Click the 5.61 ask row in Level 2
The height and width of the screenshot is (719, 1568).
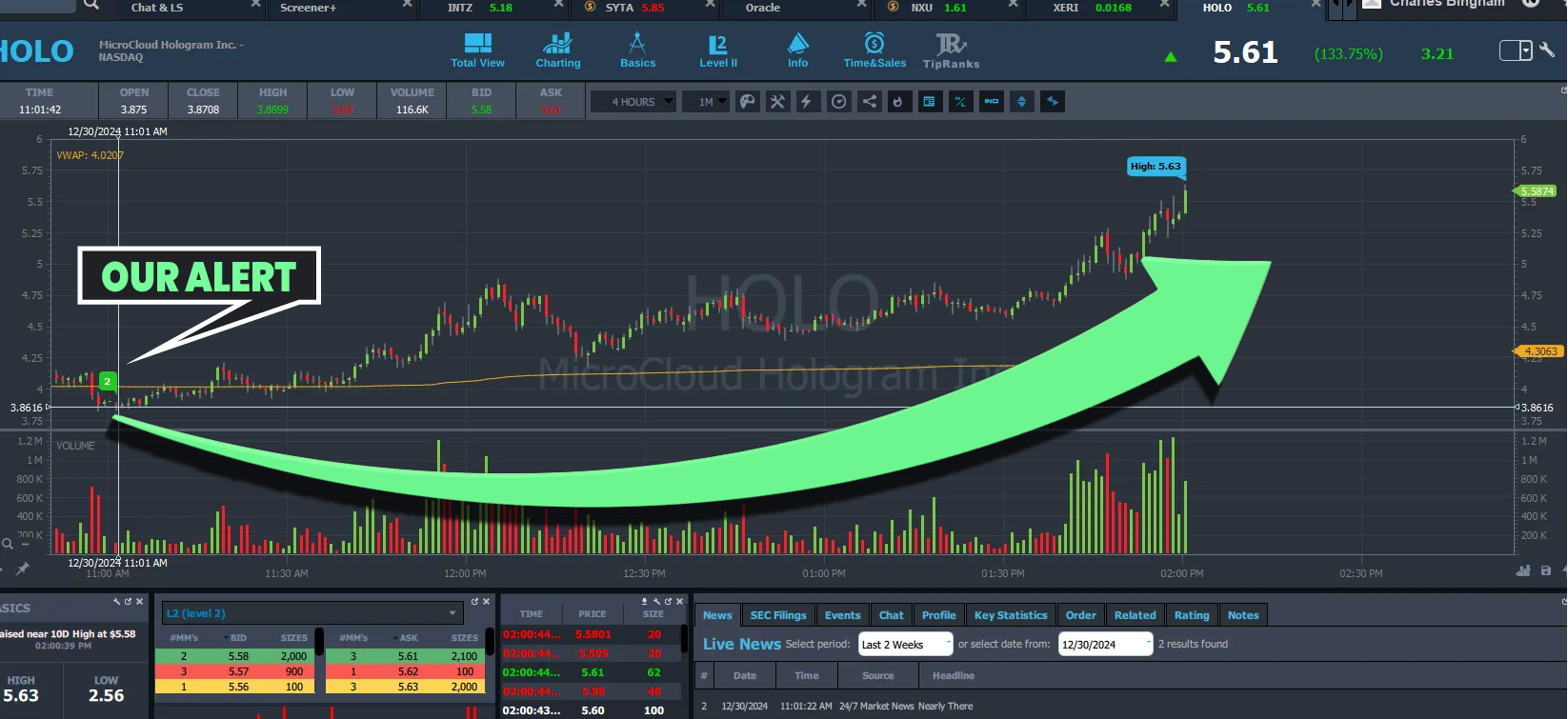407,656
